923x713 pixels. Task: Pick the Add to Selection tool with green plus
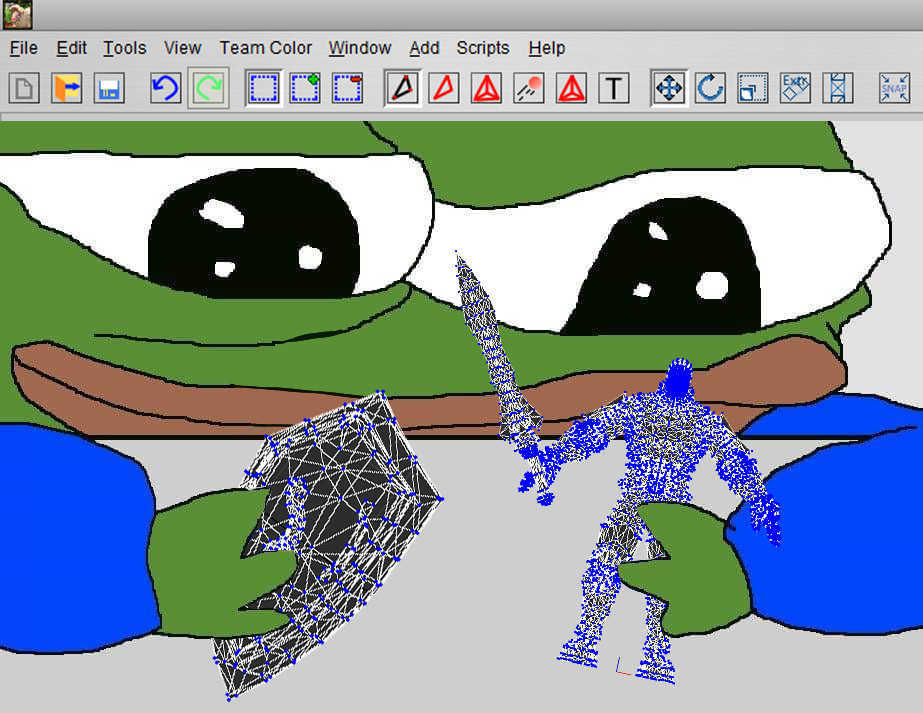tap(305, 88)
